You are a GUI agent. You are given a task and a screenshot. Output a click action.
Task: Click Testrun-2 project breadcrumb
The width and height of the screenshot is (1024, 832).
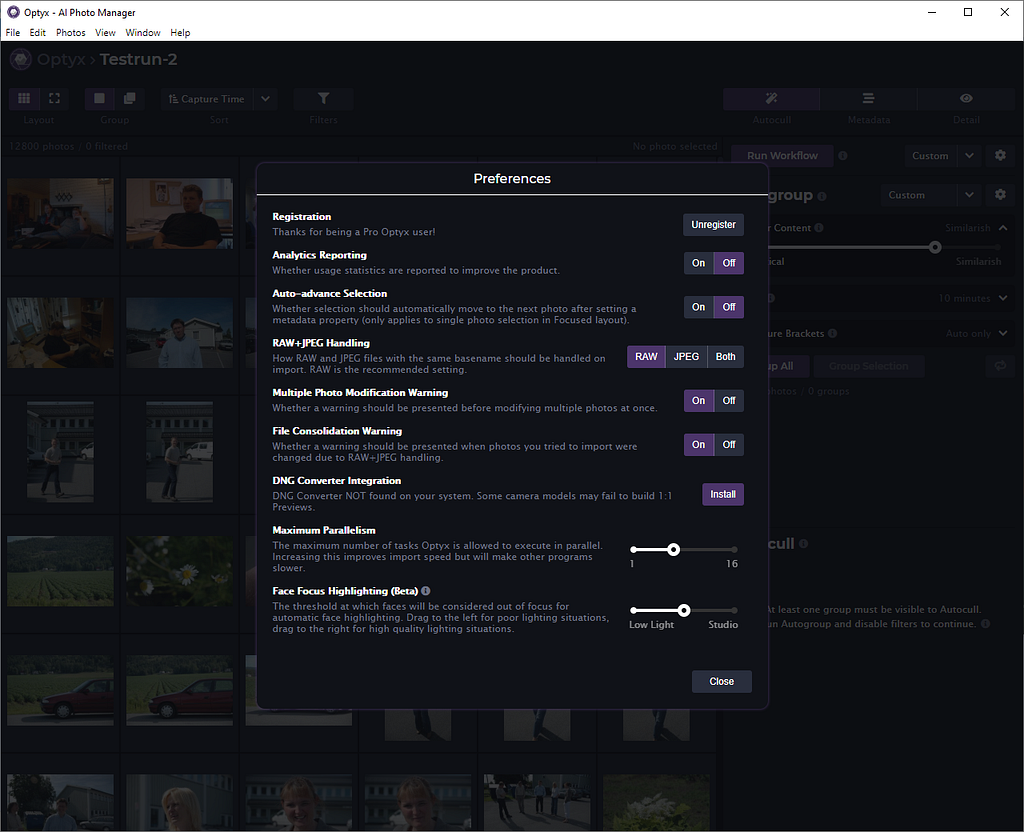coord(138,59)
